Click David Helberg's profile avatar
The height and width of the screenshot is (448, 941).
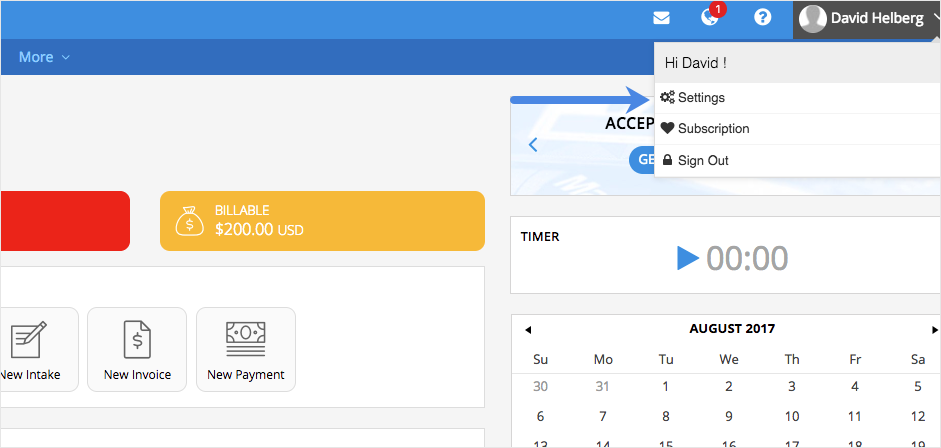[x=813, y=19]
